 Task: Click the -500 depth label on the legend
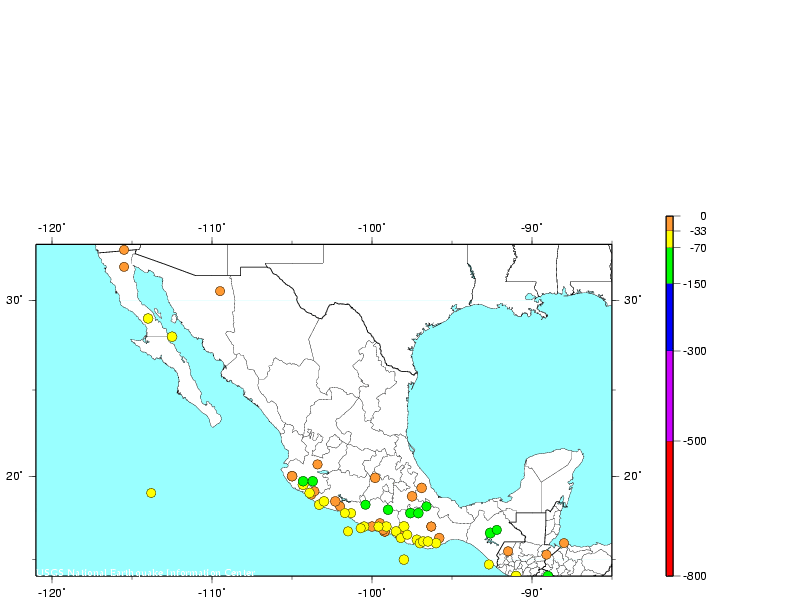point(696,441)
